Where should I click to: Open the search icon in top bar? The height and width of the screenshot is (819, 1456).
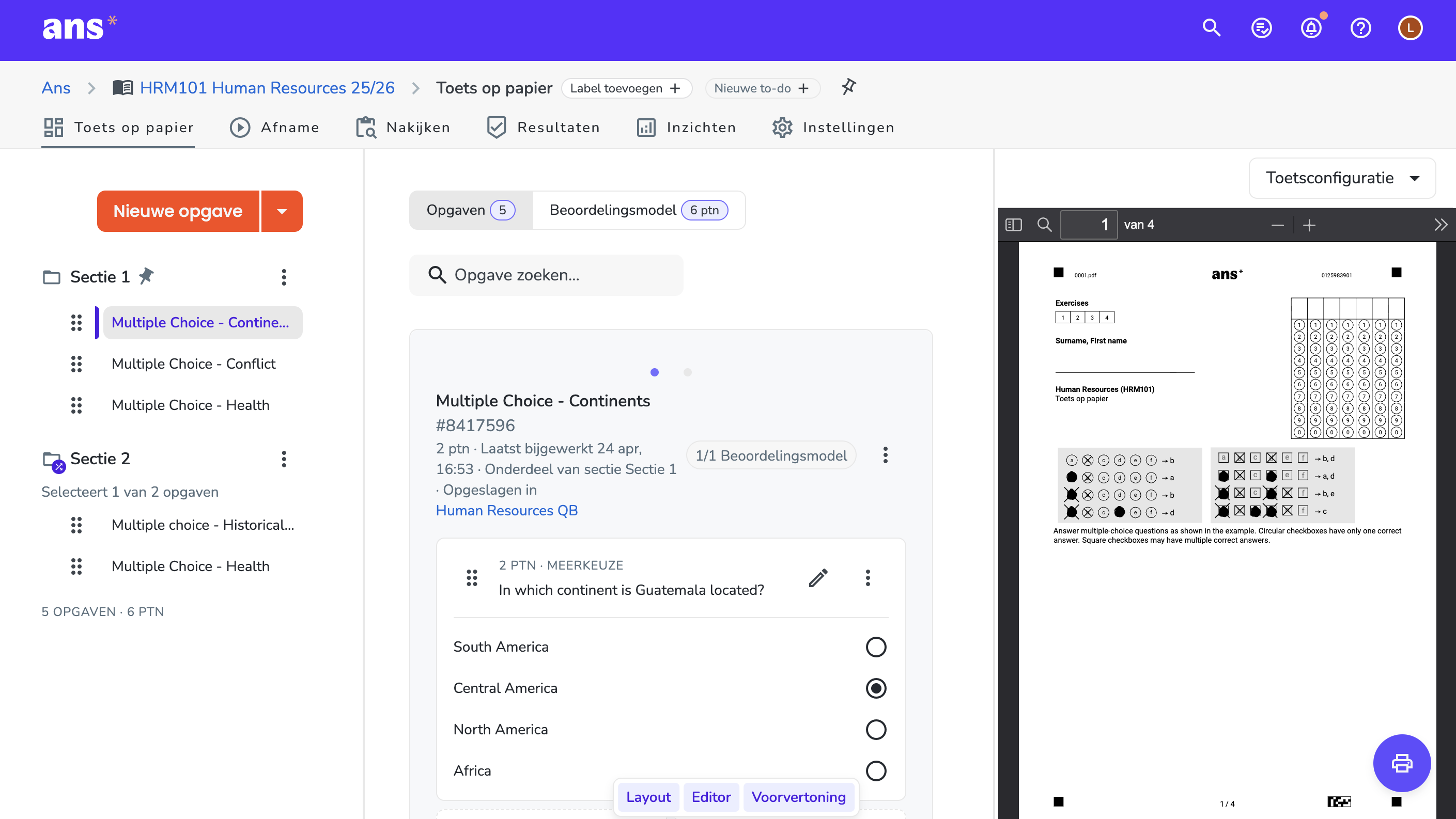[x=1211, y=28]
